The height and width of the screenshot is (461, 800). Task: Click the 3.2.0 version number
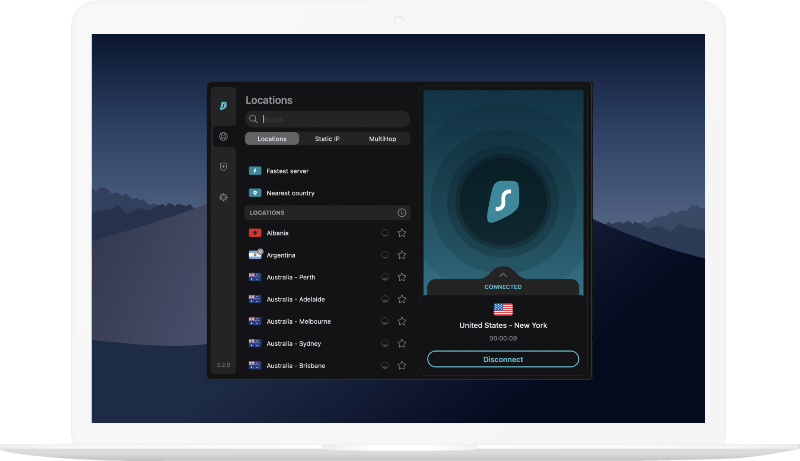(x=223, y=365)
